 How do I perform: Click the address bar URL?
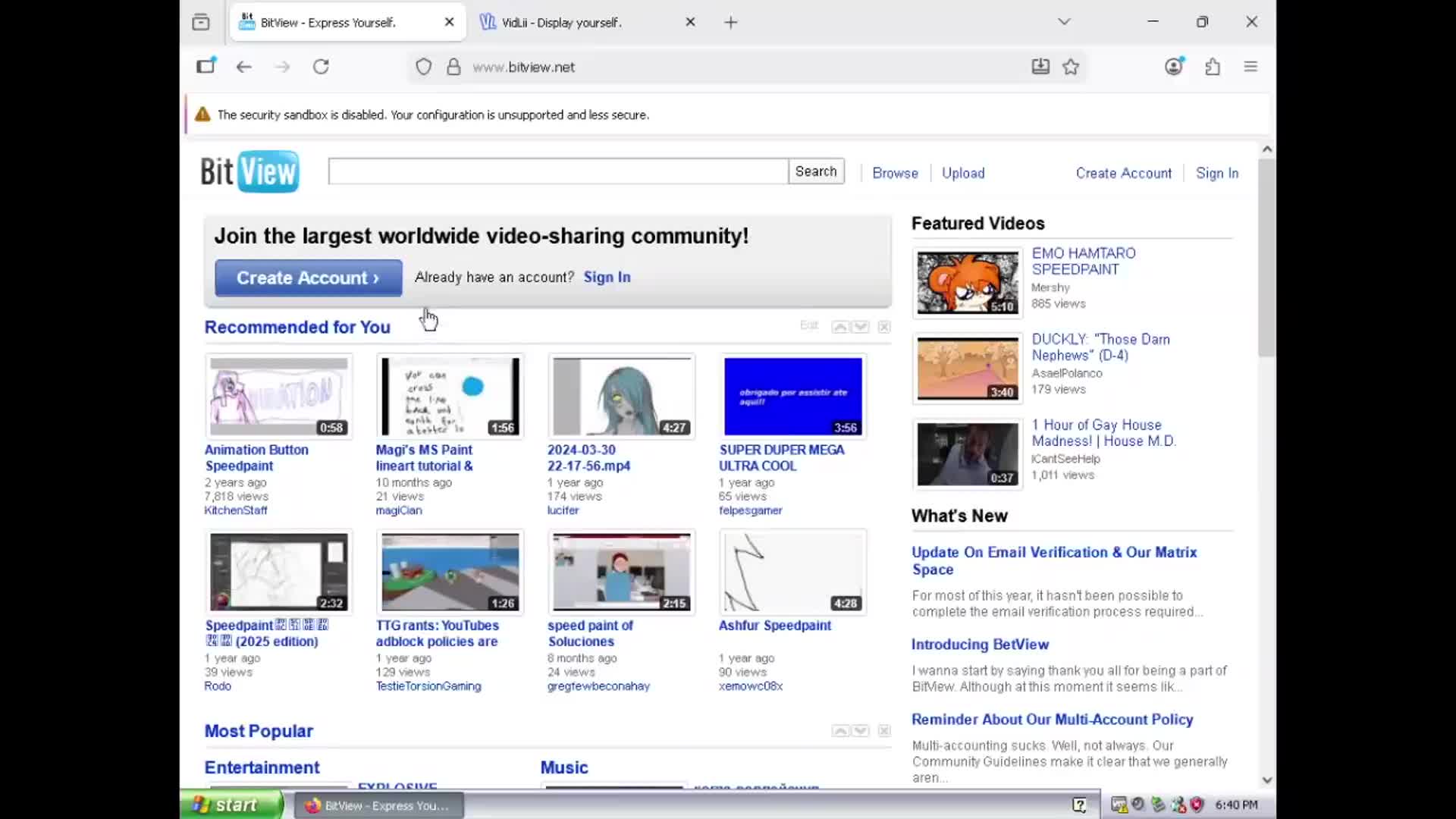point(523,67)
